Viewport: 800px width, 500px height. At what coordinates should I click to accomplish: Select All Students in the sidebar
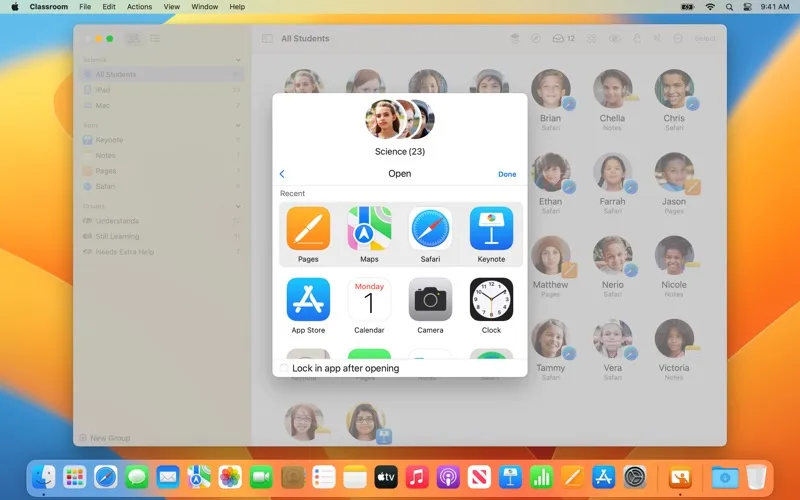(x=162, y=74)
